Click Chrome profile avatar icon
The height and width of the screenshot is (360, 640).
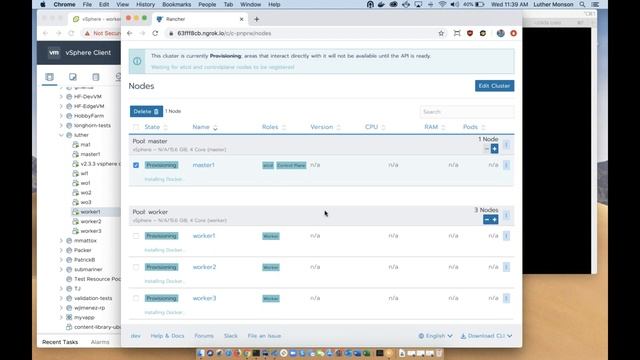(501, 33)
